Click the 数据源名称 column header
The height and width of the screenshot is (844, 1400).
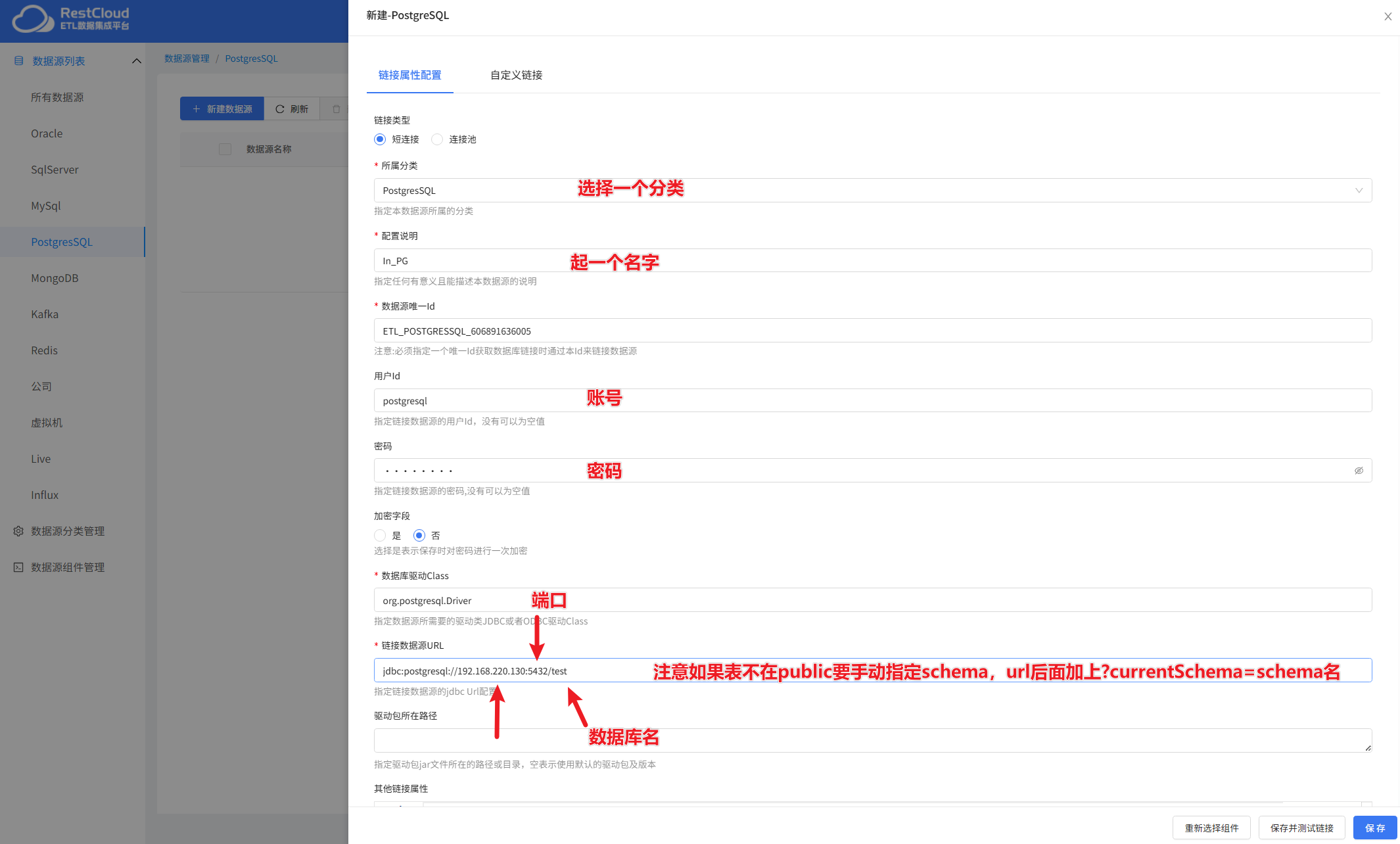pyautogui.click(x=269, y=149)
